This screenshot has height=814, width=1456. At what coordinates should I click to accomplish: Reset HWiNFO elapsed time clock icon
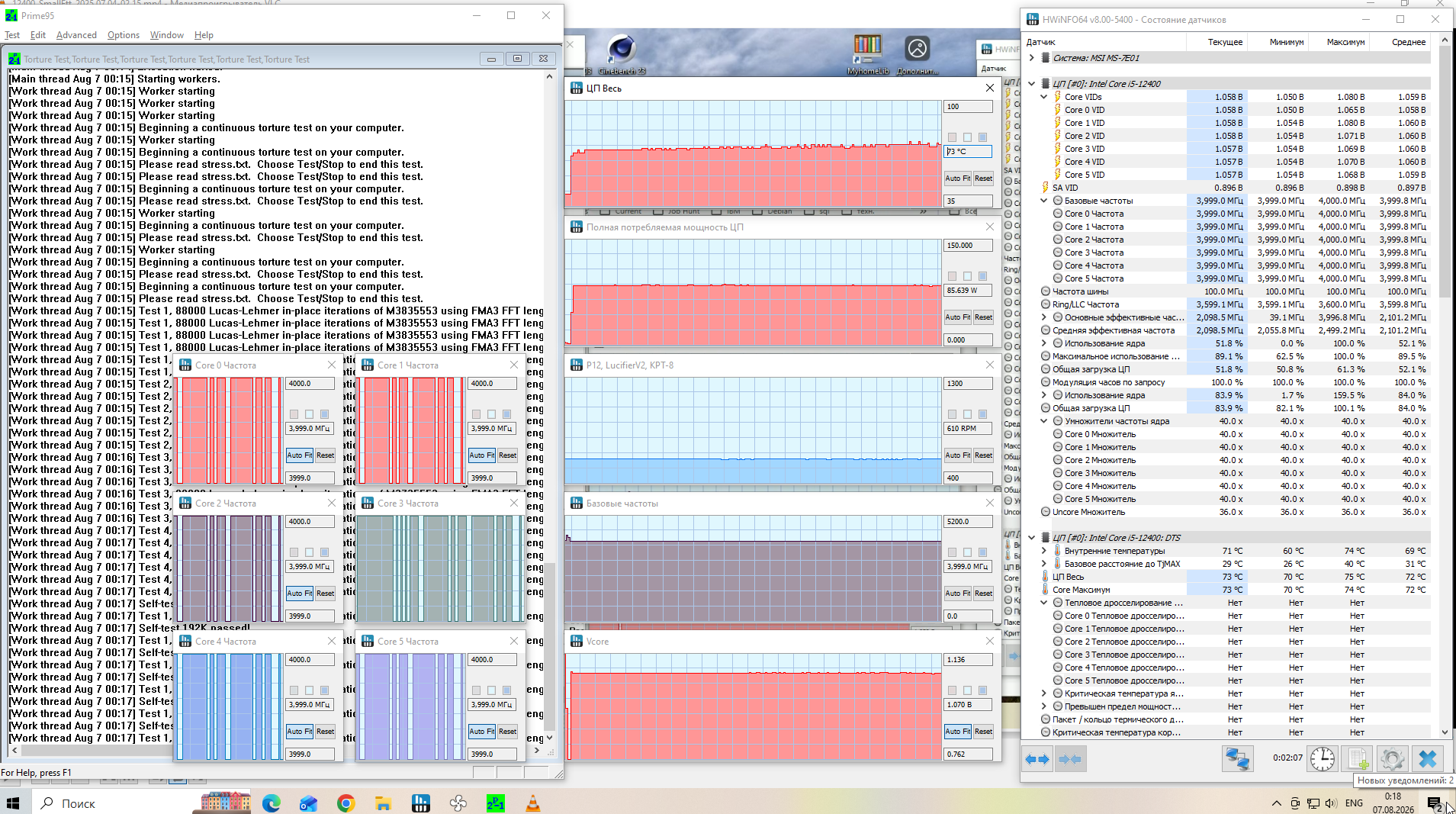tap(1323, 759)
